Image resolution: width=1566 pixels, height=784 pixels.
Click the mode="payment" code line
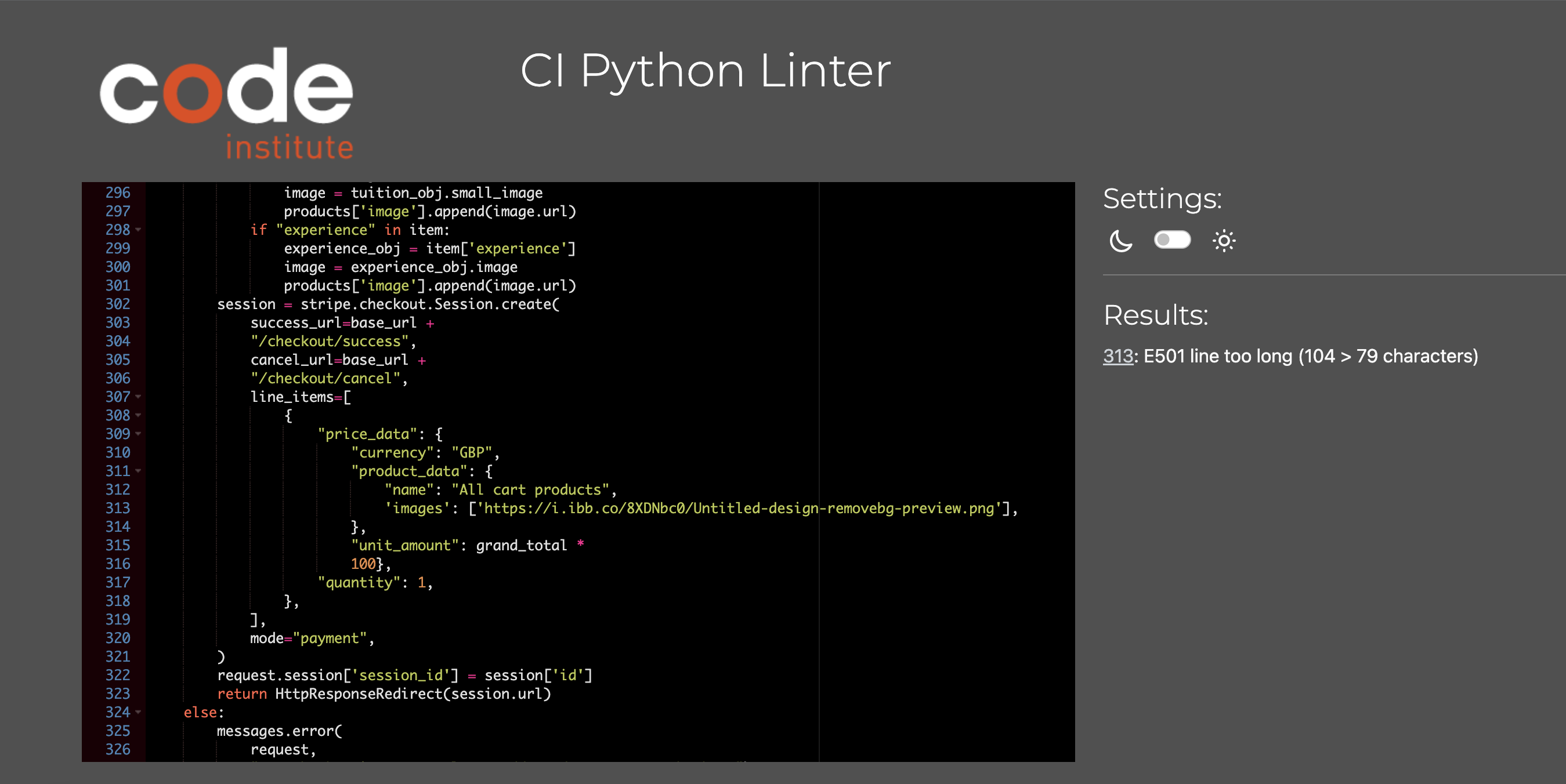[x=313, y=638]
